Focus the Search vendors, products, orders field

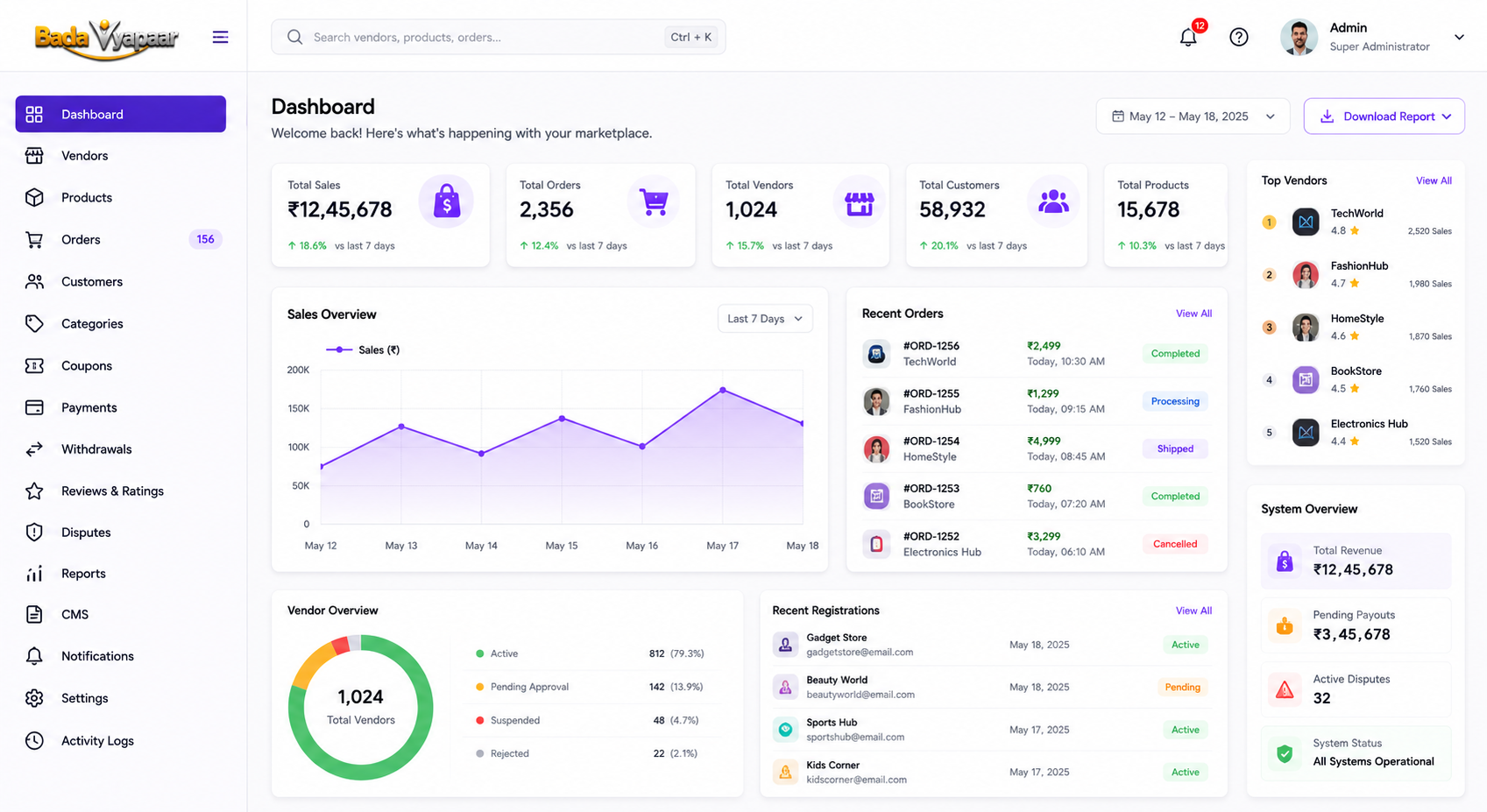[498, 37]
